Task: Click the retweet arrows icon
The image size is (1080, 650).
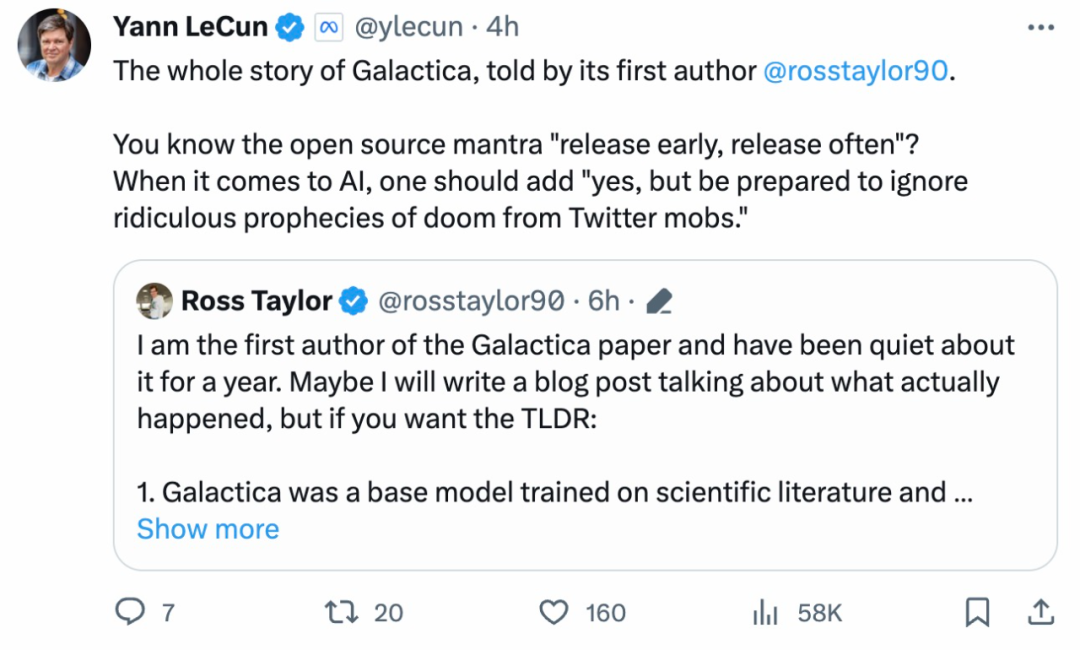Action: [x=342, y=611]
